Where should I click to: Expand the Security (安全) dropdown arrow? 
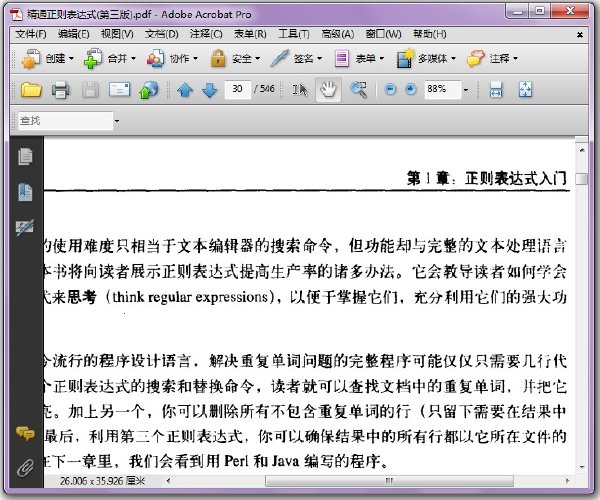click(x=258, y=59)
